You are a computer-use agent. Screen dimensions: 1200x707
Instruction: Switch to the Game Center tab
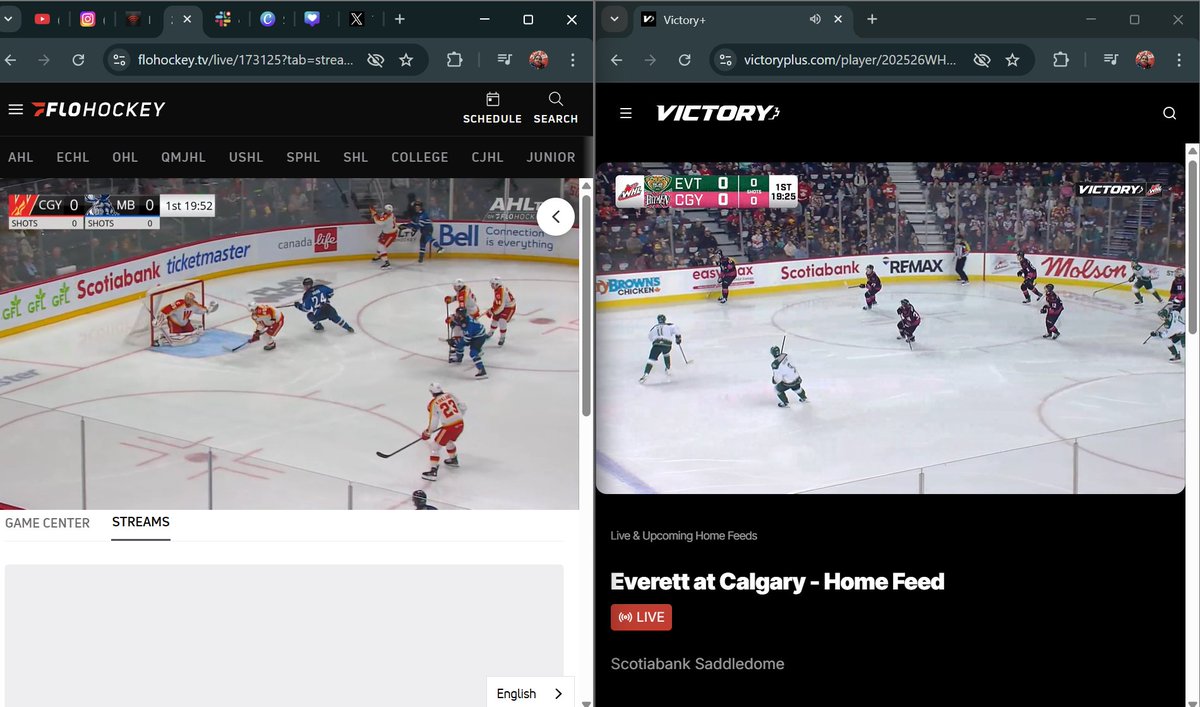pos(47,523)
